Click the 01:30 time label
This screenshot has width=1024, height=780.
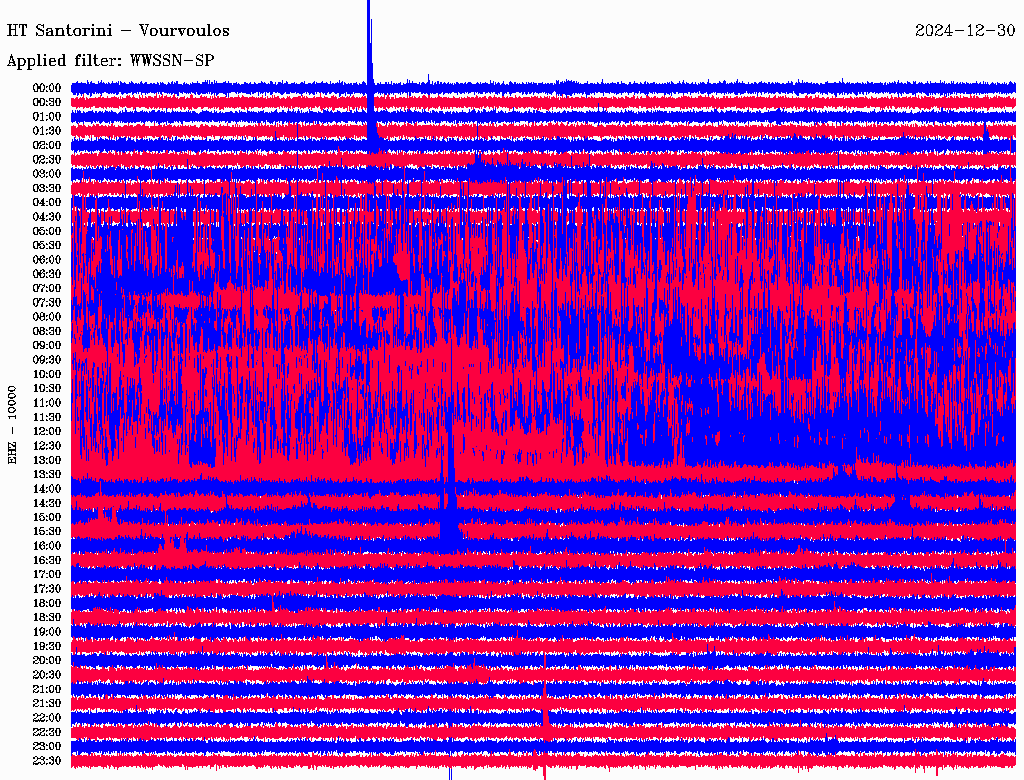tap(47, 131)
